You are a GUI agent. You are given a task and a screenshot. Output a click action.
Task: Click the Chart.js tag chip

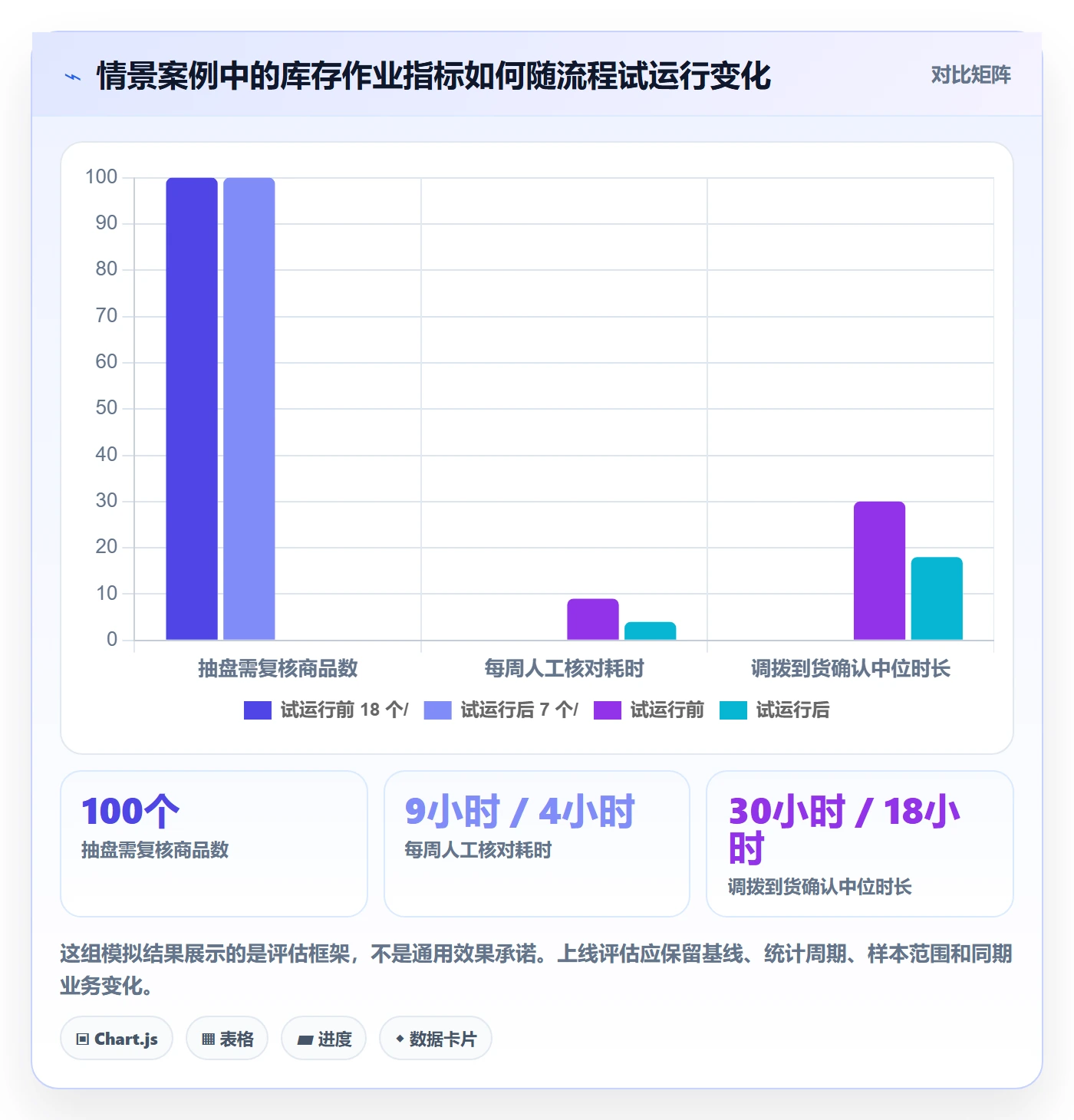[117, 1039]
